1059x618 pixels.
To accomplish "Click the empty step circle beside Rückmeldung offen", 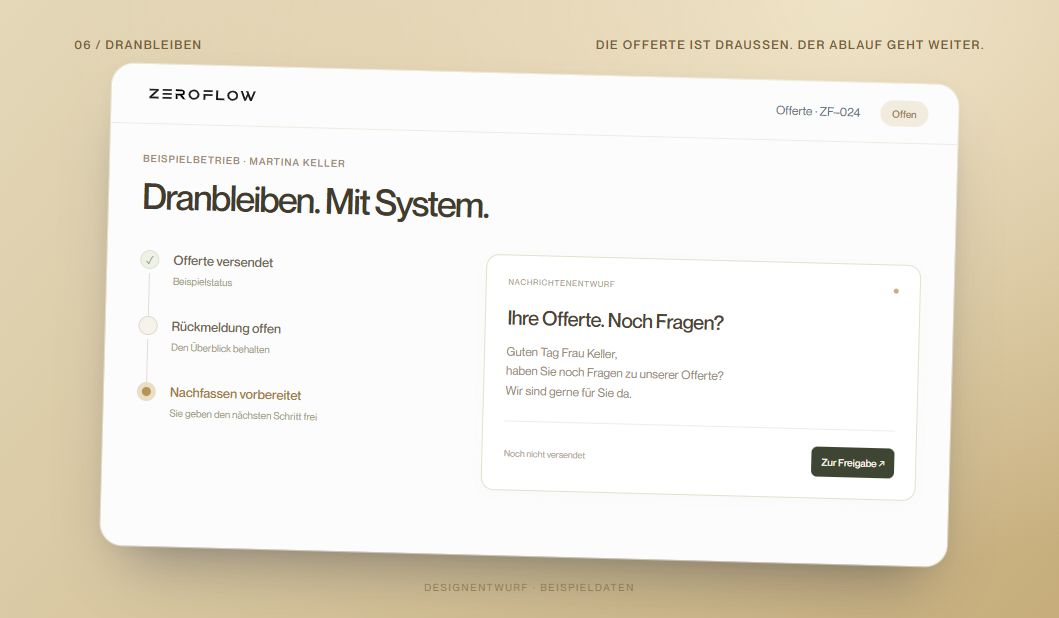I will pyautogui.click(x=148, y=326).
